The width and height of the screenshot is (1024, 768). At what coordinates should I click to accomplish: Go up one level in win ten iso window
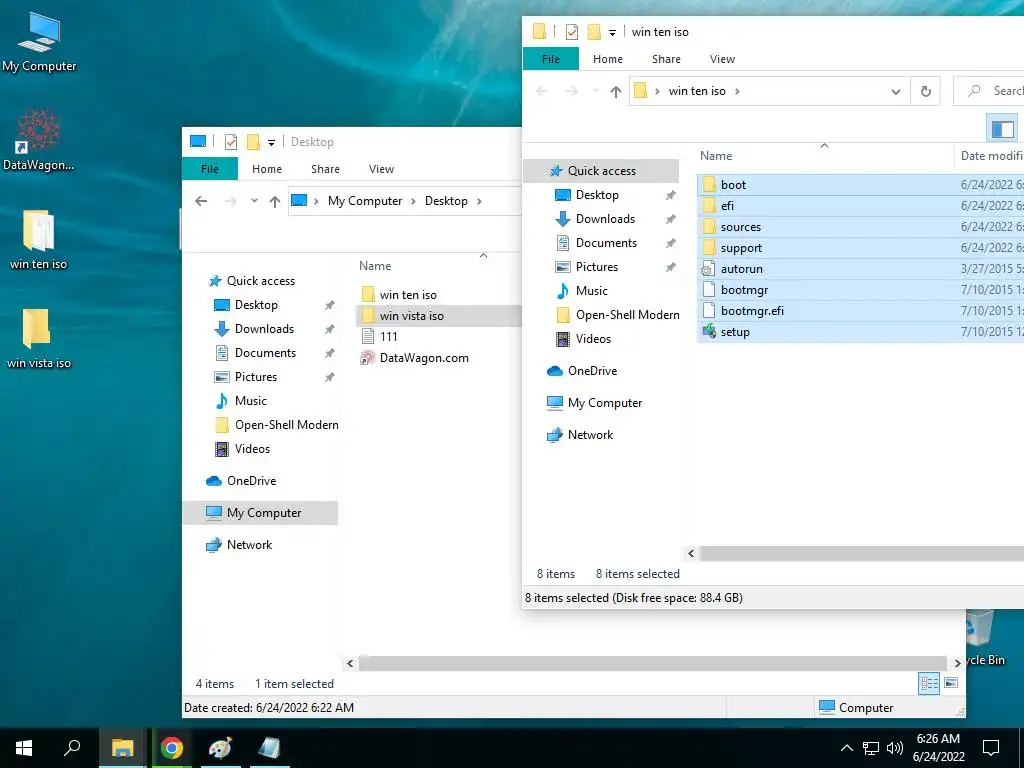616,91
